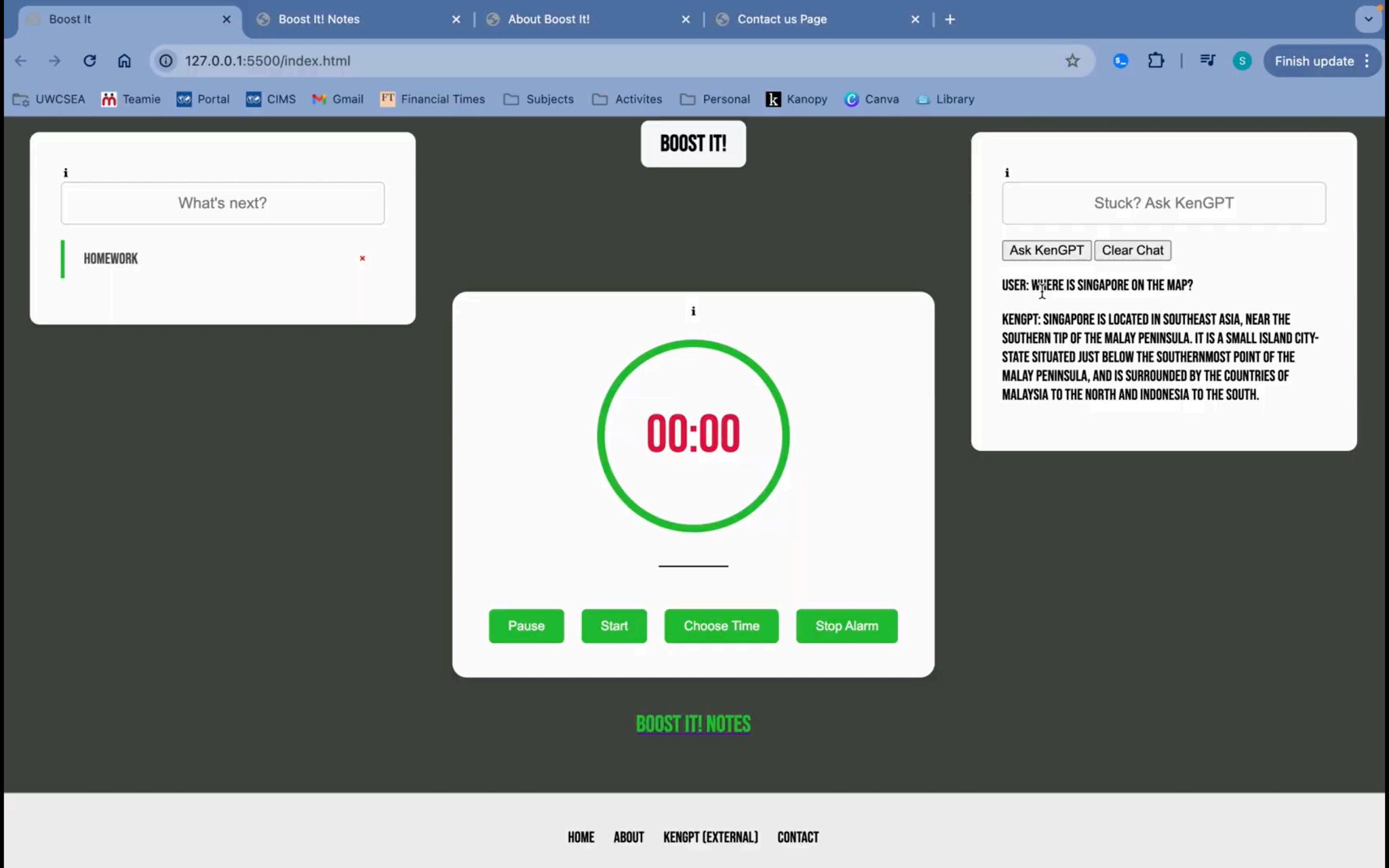Expand the tab search dropdown arrow

click(1368, 19)
